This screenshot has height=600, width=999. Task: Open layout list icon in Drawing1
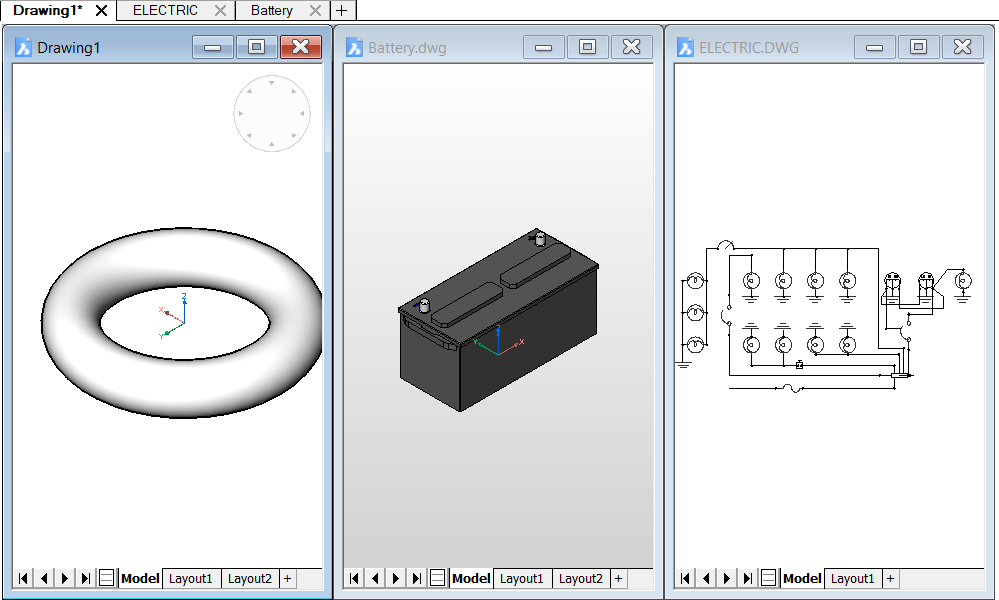pyautogui.click(x=106, y=578)
